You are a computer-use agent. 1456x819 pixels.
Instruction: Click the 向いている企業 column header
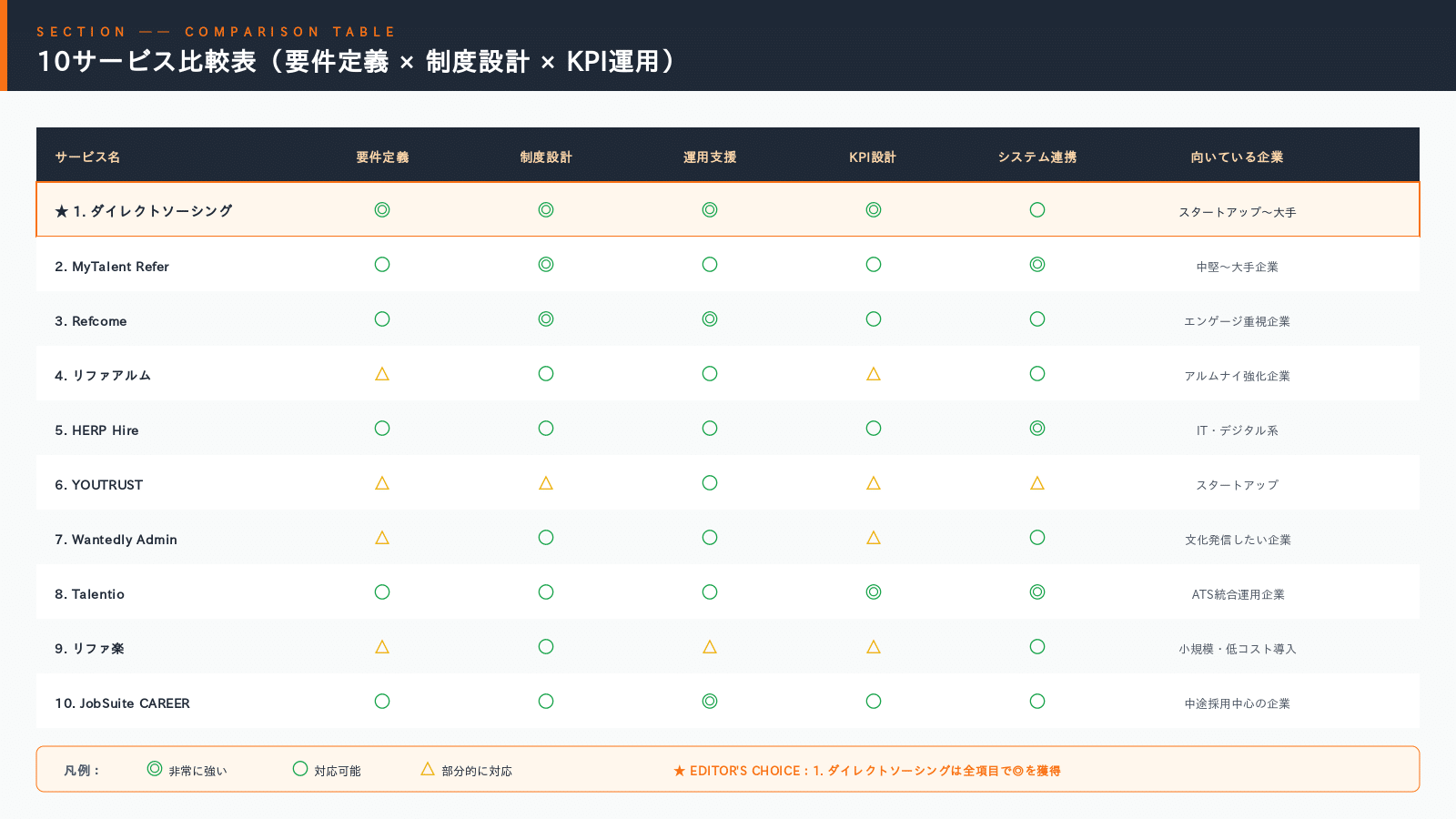pyautogui.click(x=1238, y=157)
